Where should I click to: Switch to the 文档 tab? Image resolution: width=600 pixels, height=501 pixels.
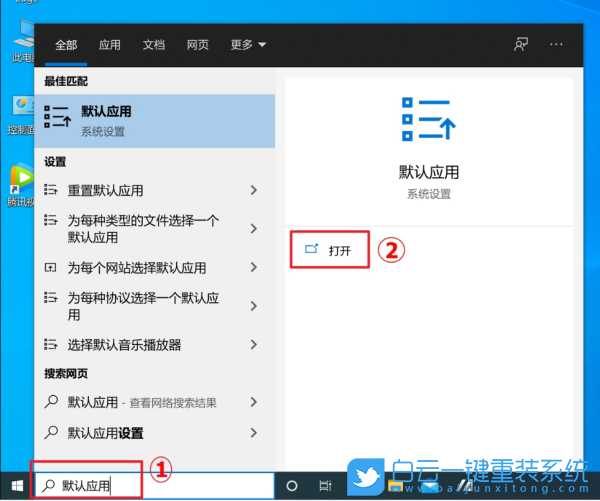(x=154, y=45)
